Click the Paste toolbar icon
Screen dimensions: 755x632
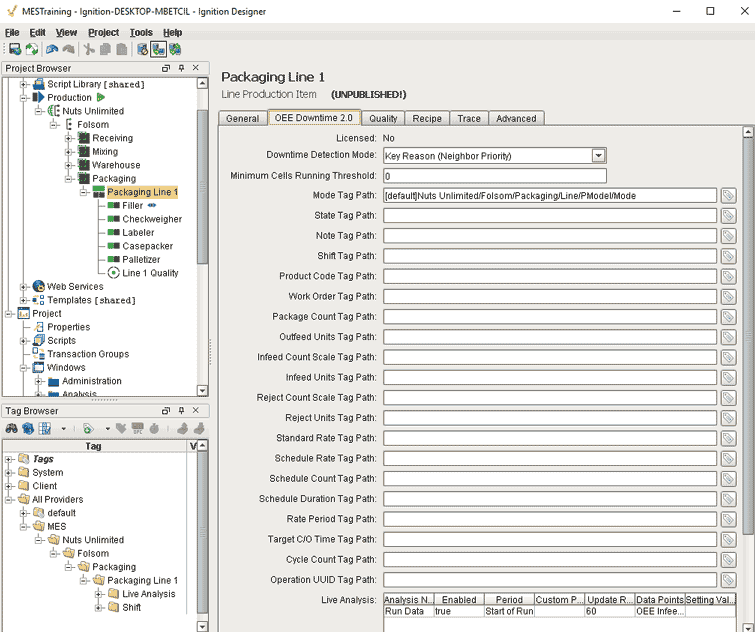[122, 49]
